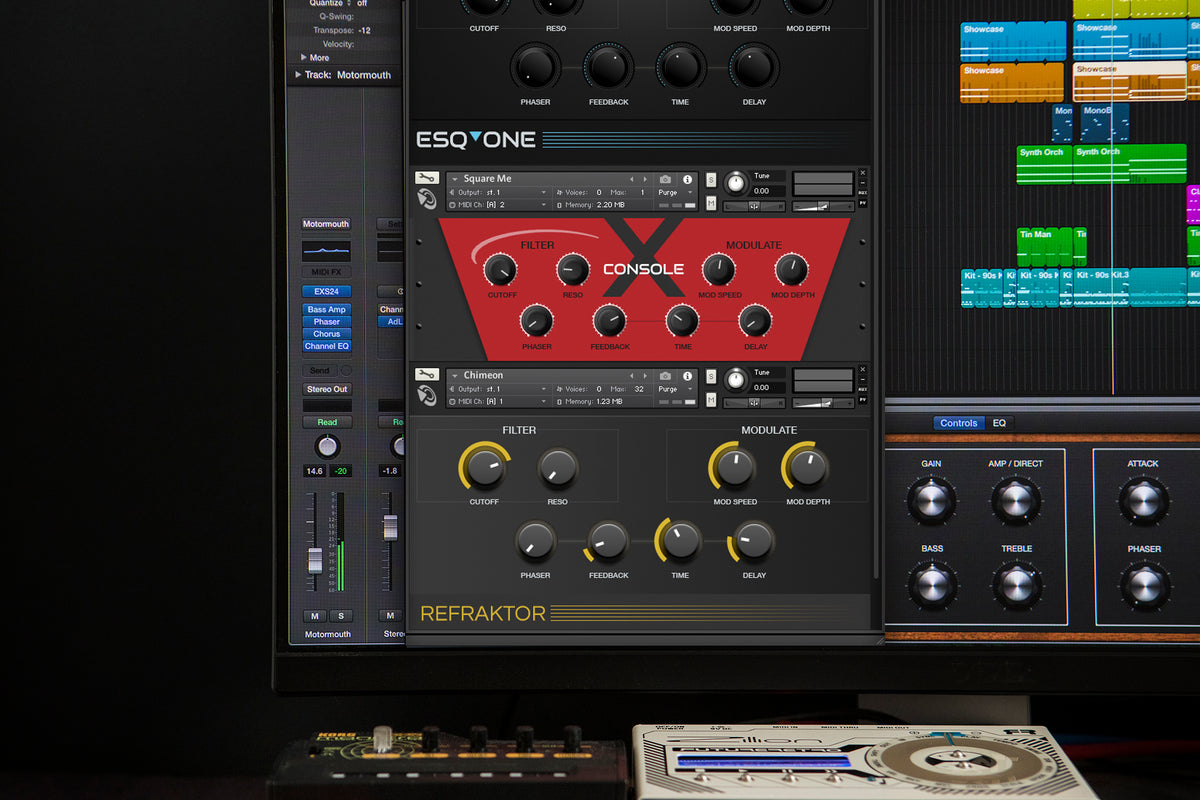
Task: Click the snapshot camera icon on Square Me
Action: pyautogui.click(x=666, y=180)
